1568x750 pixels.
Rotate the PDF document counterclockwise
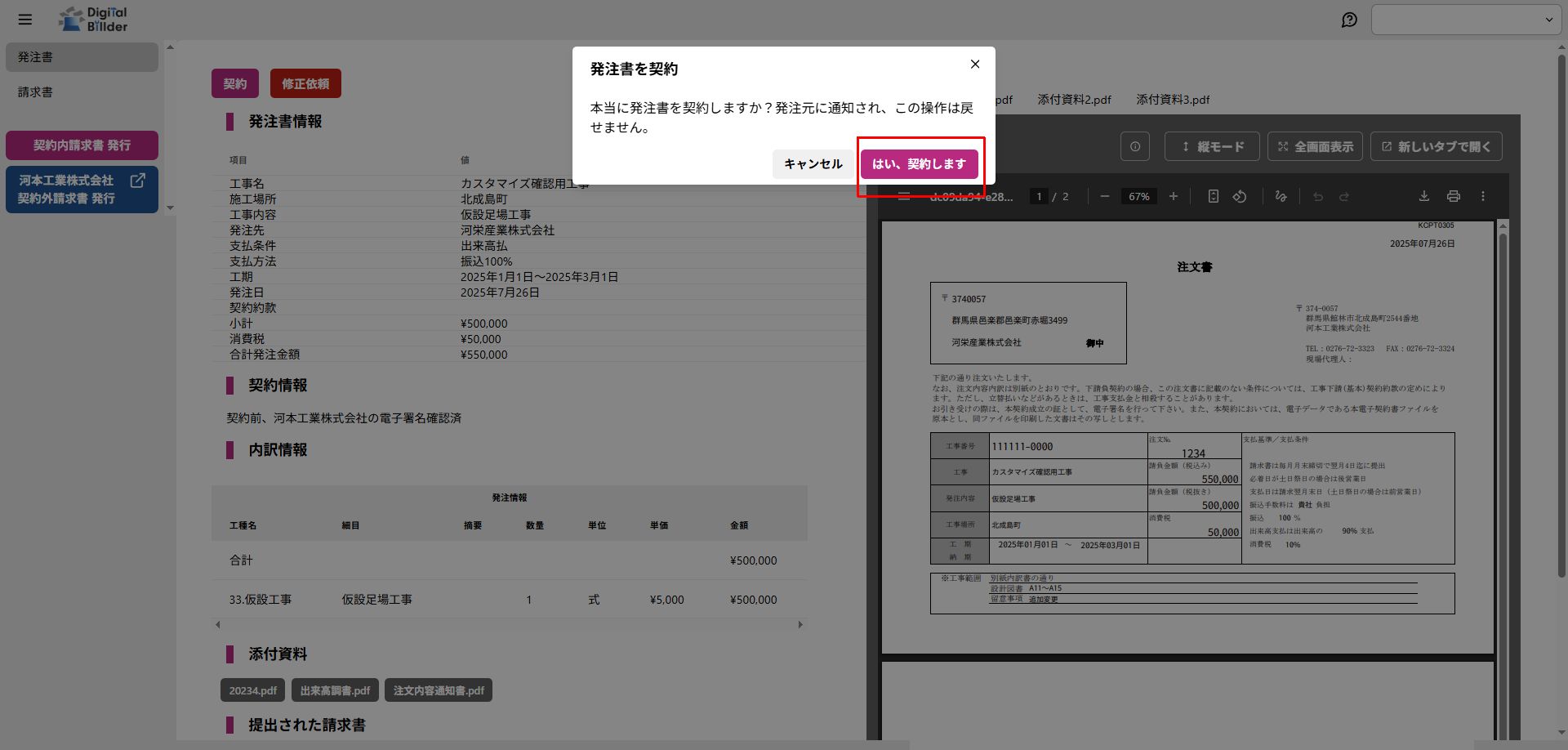point(1239,196)
